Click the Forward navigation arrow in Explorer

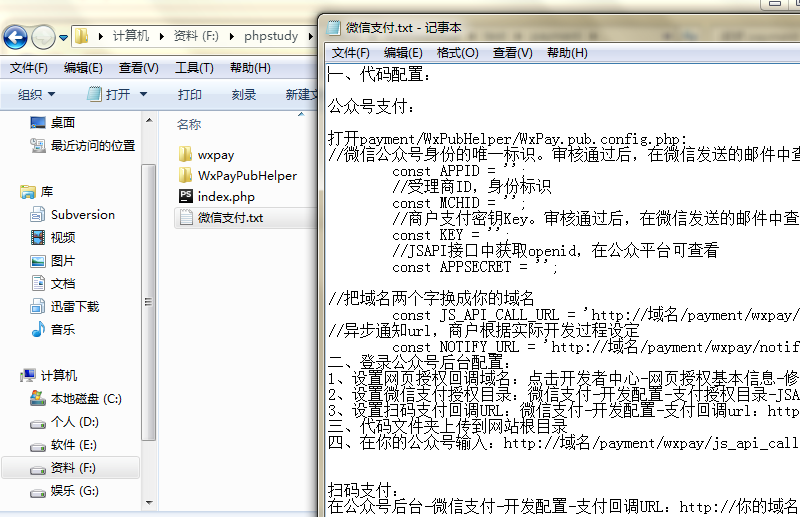43,37
